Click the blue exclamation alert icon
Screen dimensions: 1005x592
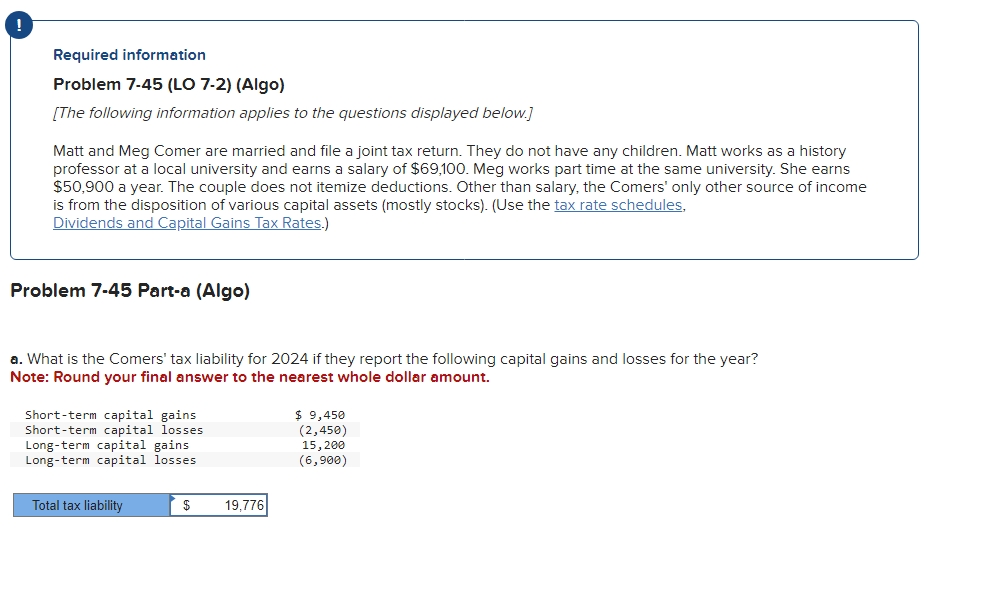[19, 26]
